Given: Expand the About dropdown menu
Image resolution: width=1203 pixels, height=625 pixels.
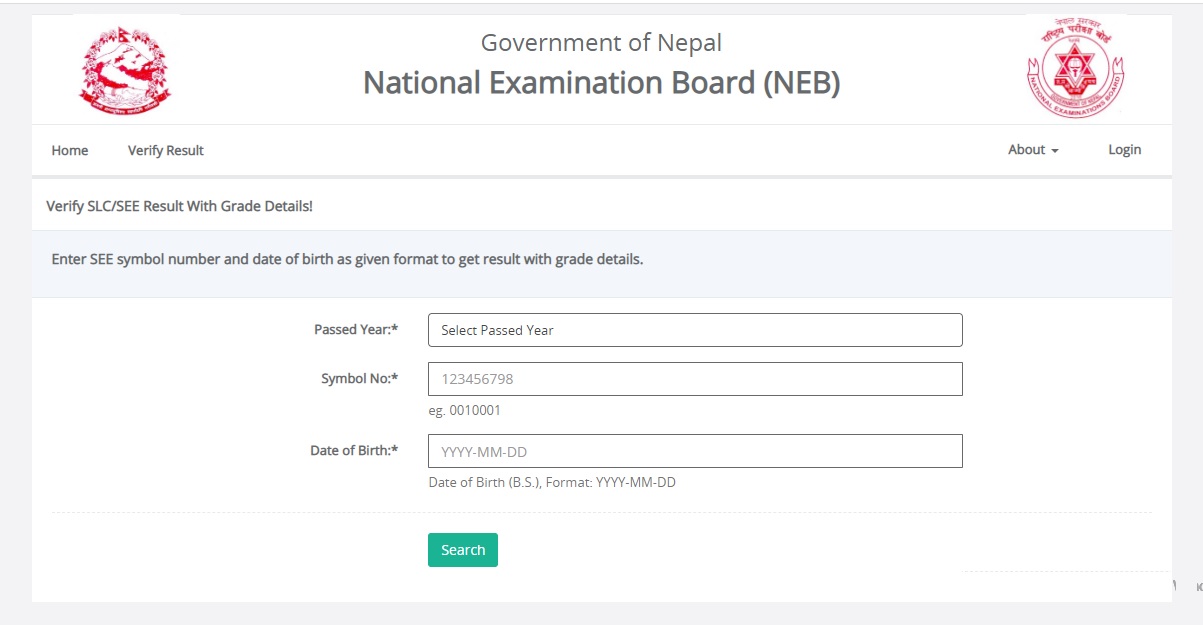Looking at the screenshot, I should 1033,150.
